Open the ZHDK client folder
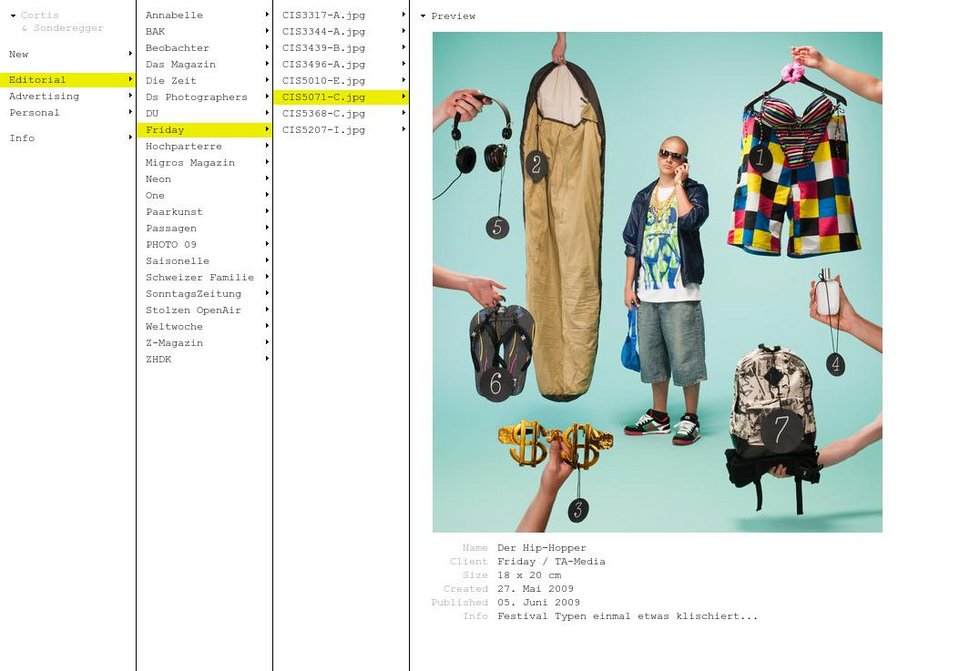The width and height of the screenshot is (980, 671). 158,359
